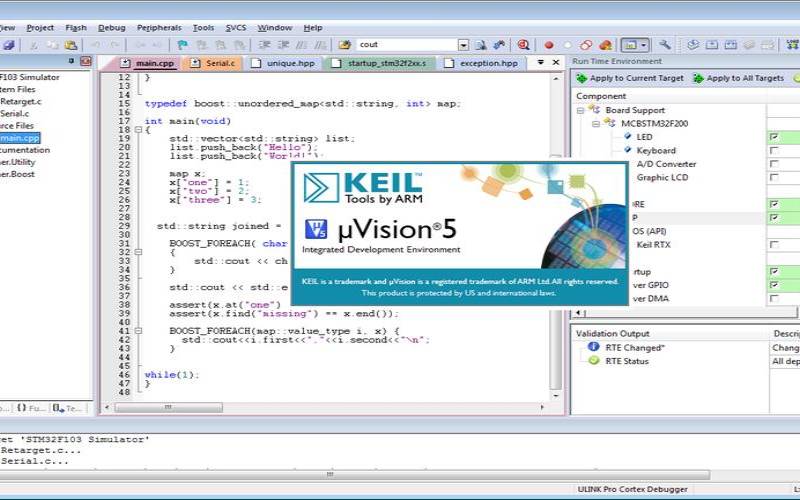Open the Flash menu
800x500 pixels.
(76, 28)
